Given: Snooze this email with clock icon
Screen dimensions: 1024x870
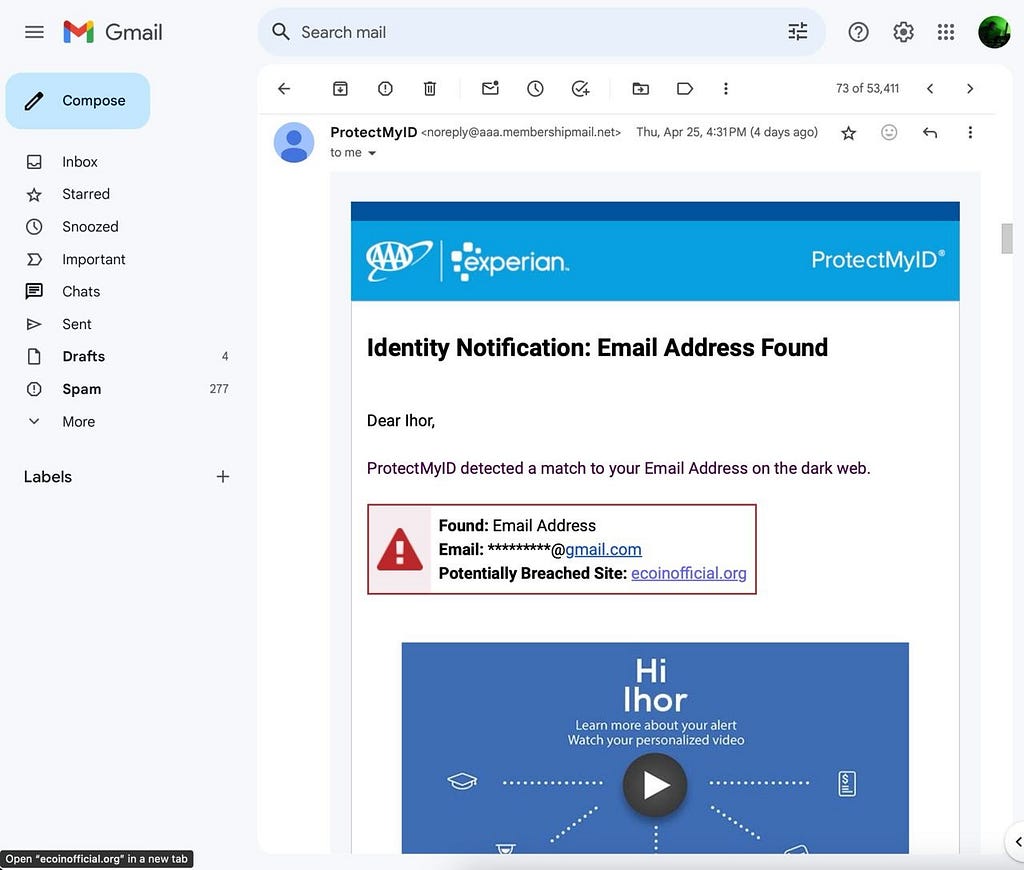Looking at the screenshot, I should pyautogui.click(x=535, y=89).
